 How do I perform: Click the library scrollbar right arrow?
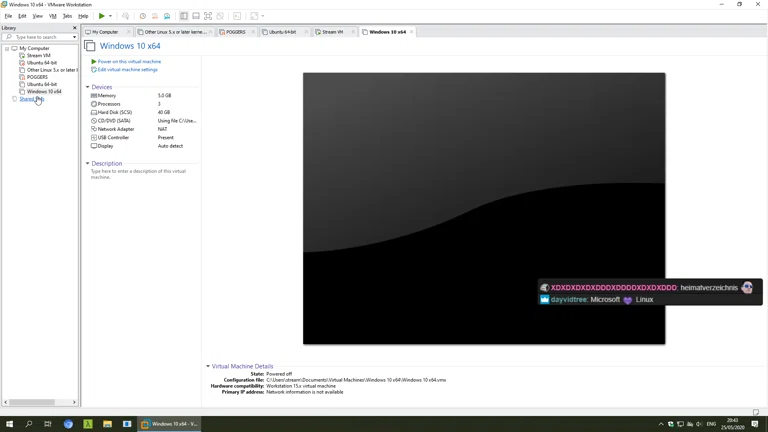pyautogui.click(x=74, y=403)
